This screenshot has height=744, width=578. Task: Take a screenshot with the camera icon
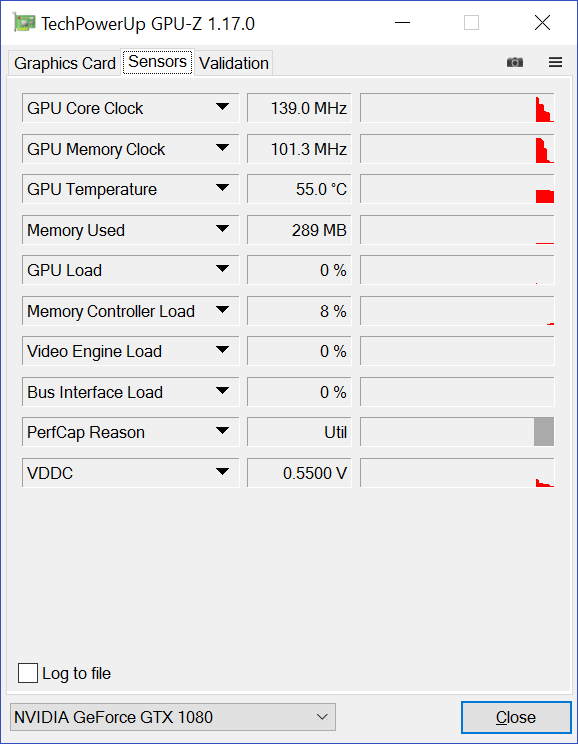click(x=515, y=62)
